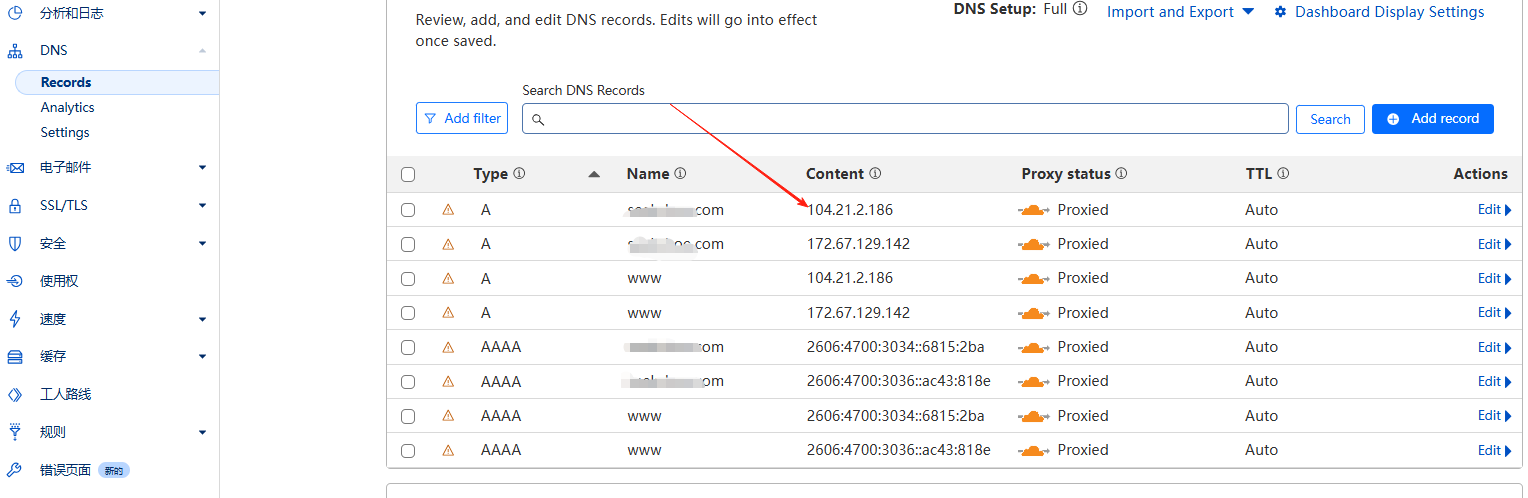
Task: Toggle the select-all checkbox in table header
Action: [x=408, y=175]
